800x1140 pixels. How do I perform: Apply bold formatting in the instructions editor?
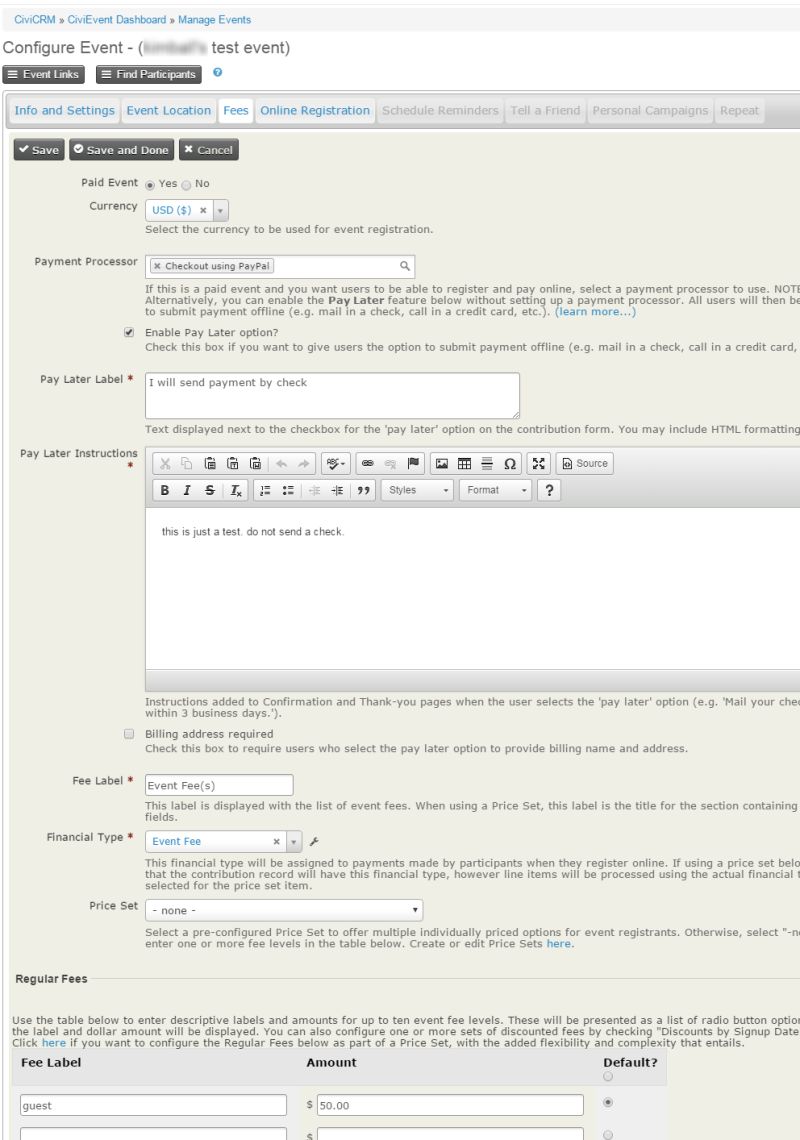tap(163, 489)
